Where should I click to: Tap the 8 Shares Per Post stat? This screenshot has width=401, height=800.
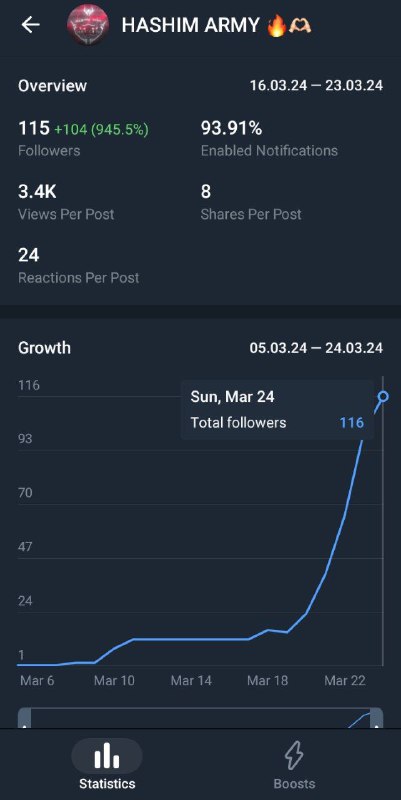click(x=250, y=202)
